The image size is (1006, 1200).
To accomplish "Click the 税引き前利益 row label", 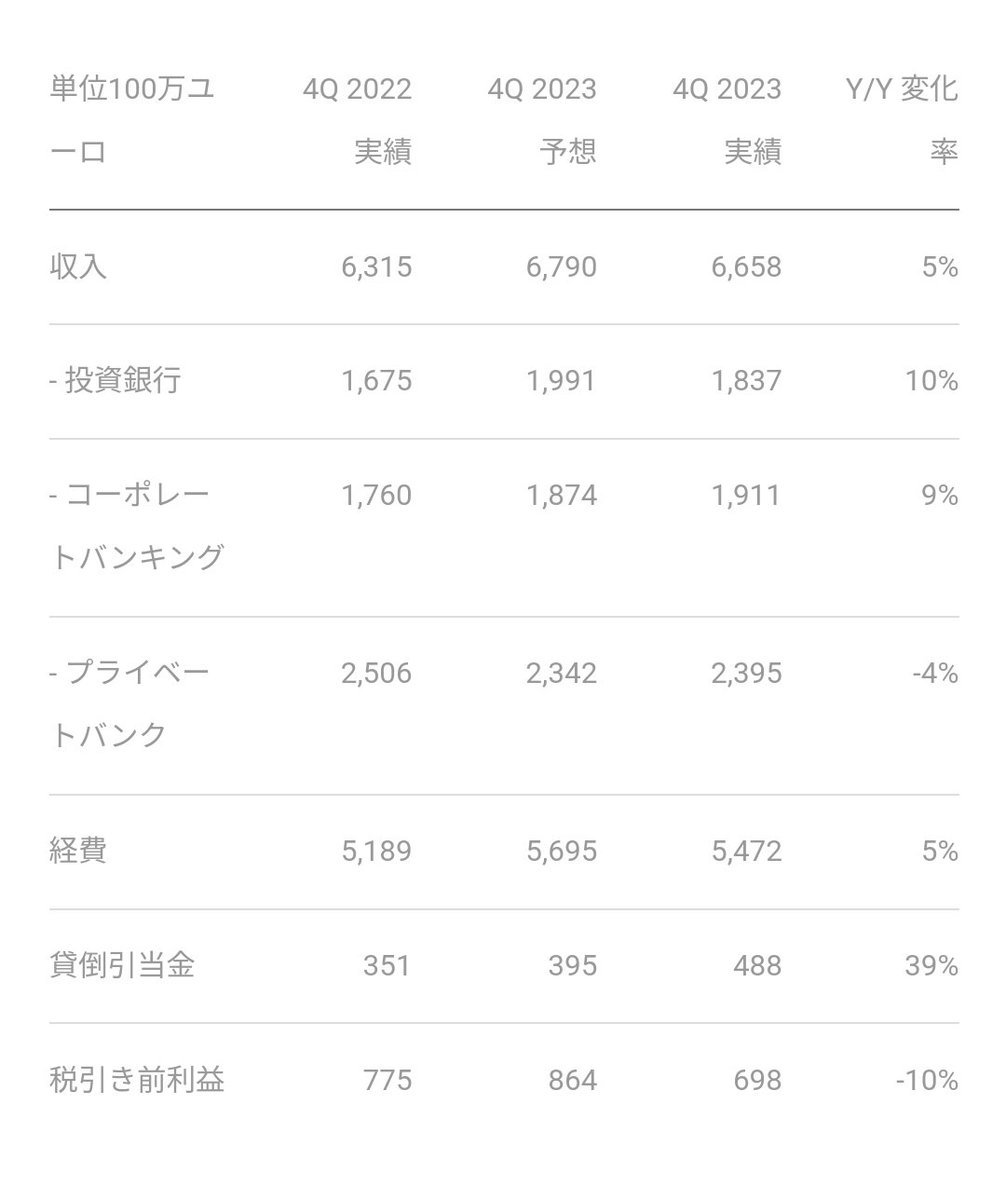I will tap(137, 1079).
